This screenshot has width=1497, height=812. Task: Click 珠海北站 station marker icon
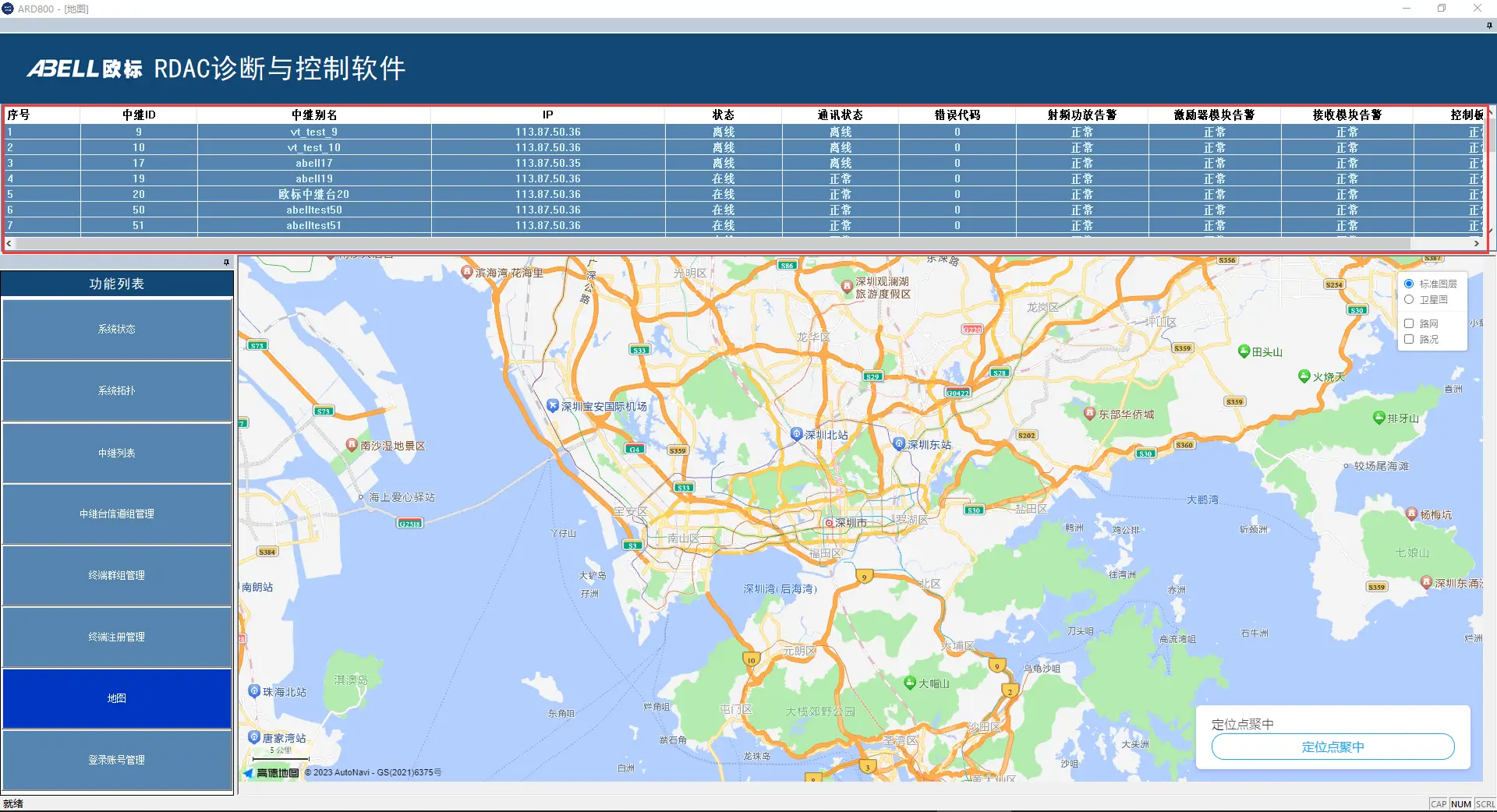click(254, 690)
